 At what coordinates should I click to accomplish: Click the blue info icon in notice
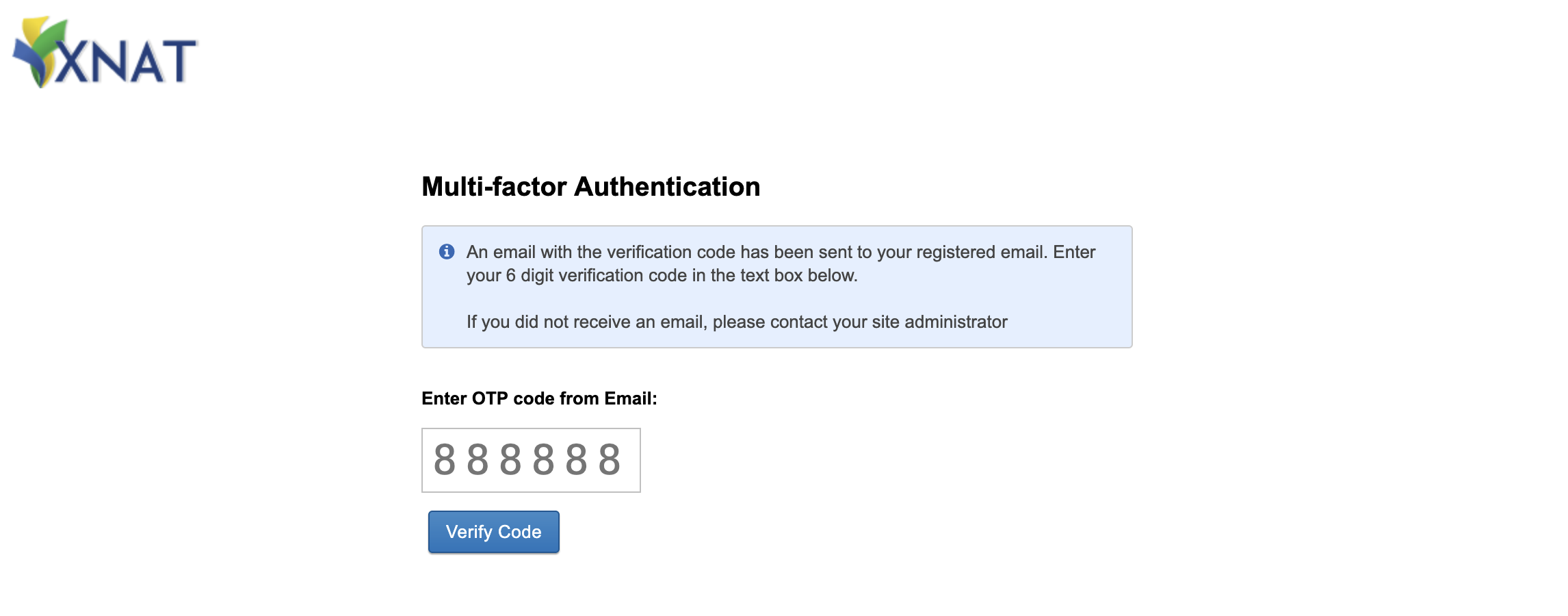click(447, 252)
